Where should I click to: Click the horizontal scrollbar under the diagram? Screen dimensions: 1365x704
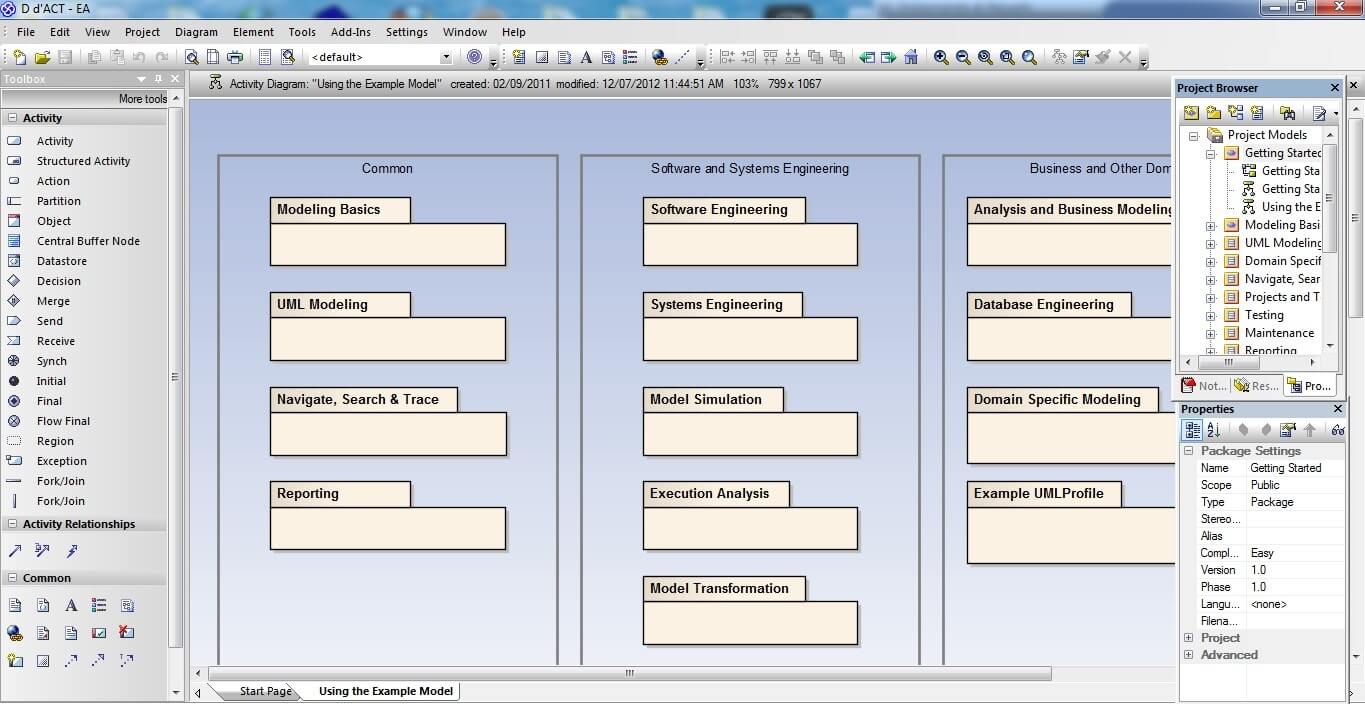coord(629,674)
